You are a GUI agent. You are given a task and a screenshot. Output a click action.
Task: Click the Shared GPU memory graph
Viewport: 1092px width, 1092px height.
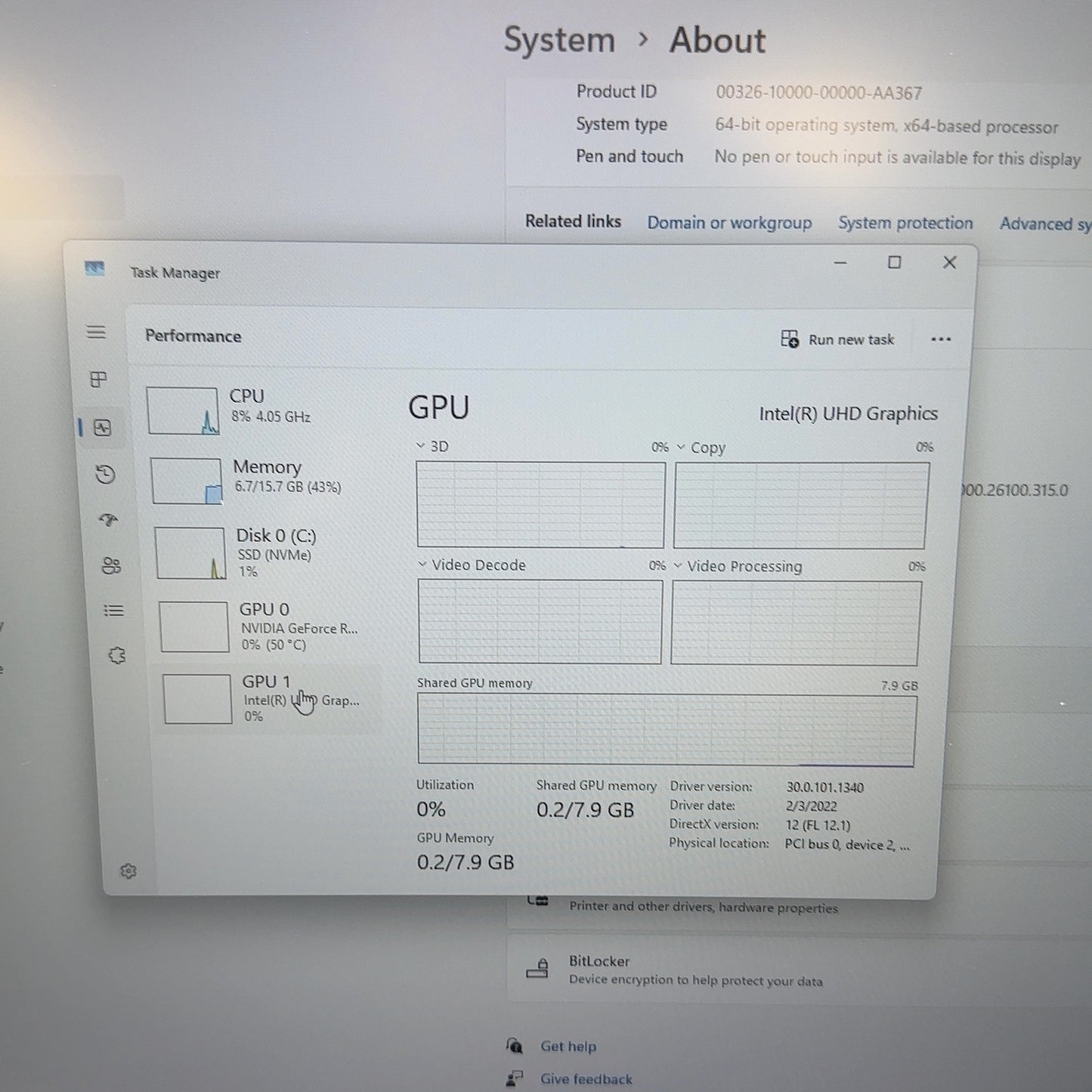pyautogui.click(x=667, y=731)
